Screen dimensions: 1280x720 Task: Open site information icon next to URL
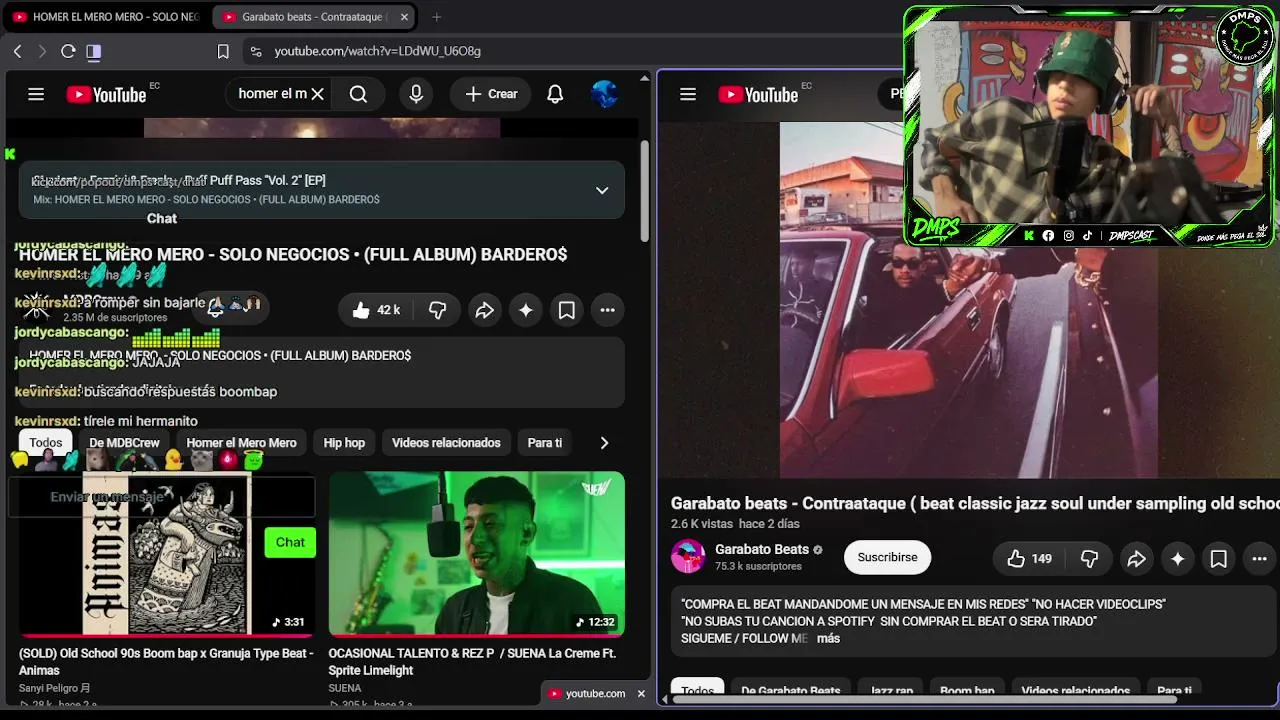(x=255, y=51)
